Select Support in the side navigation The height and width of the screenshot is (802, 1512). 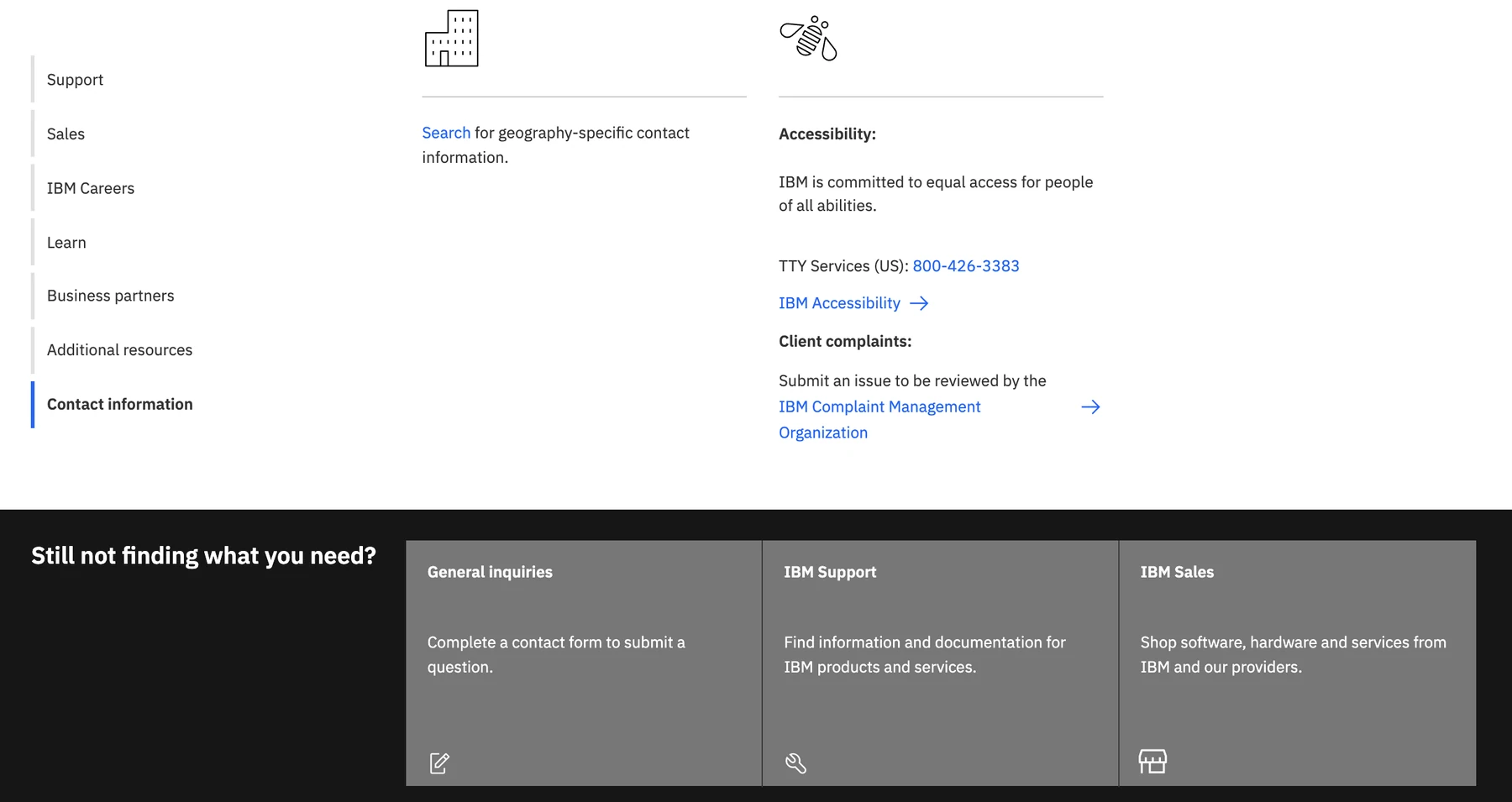tap(75, 80)
